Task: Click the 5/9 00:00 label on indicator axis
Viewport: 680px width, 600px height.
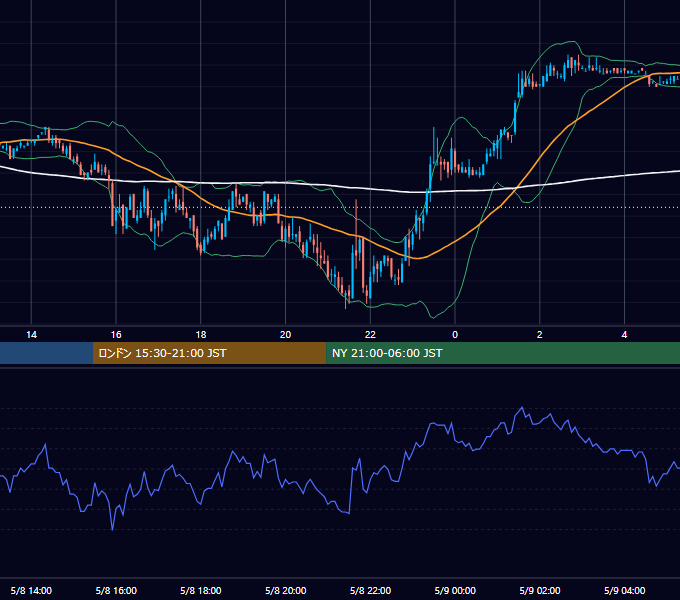Action: tap(455, 590)
